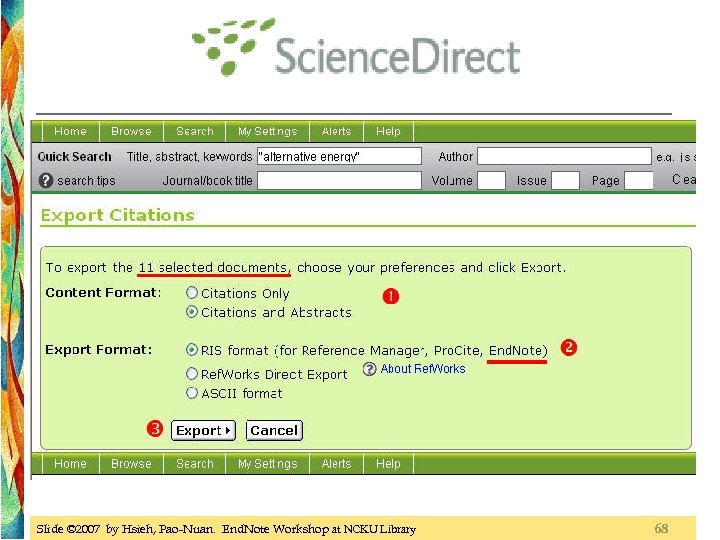Open Alerts in the top navigation bar

(x=337, y=131)
